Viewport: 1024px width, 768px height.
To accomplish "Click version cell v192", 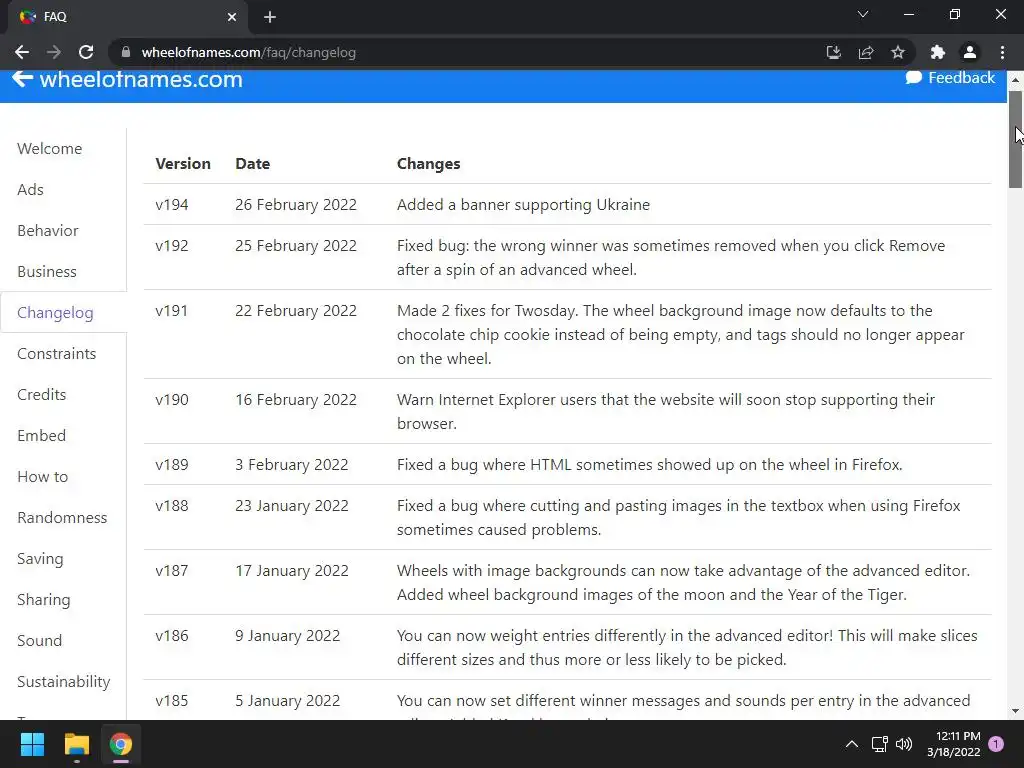I will [x=172, y=246].
